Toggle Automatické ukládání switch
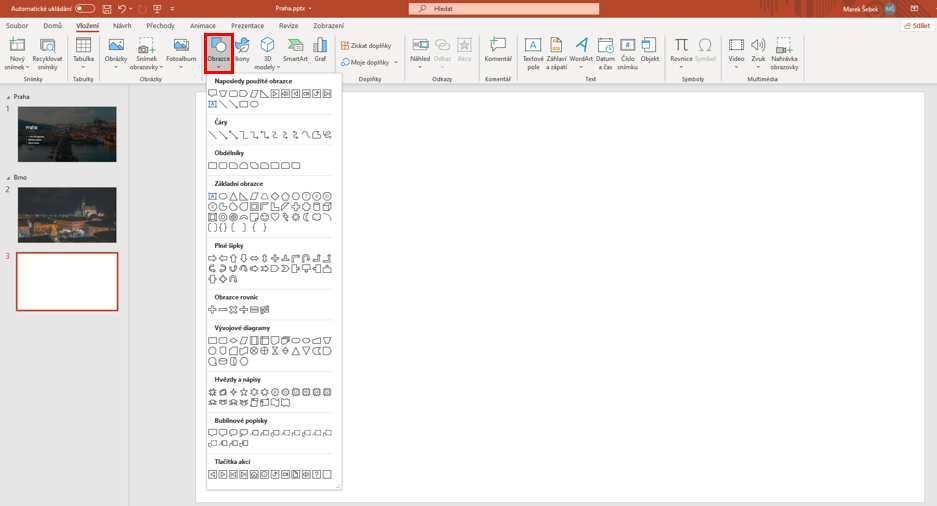Image resolution: width=937 pixels, height=506 pixels. [85, 8]
